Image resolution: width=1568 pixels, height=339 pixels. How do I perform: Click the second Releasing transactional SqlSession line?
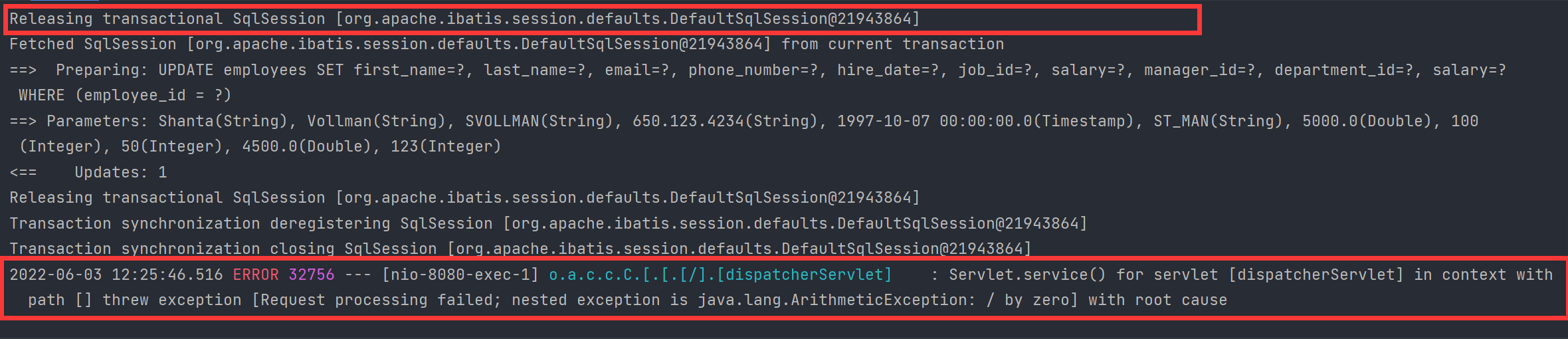[x=464, y=197]
